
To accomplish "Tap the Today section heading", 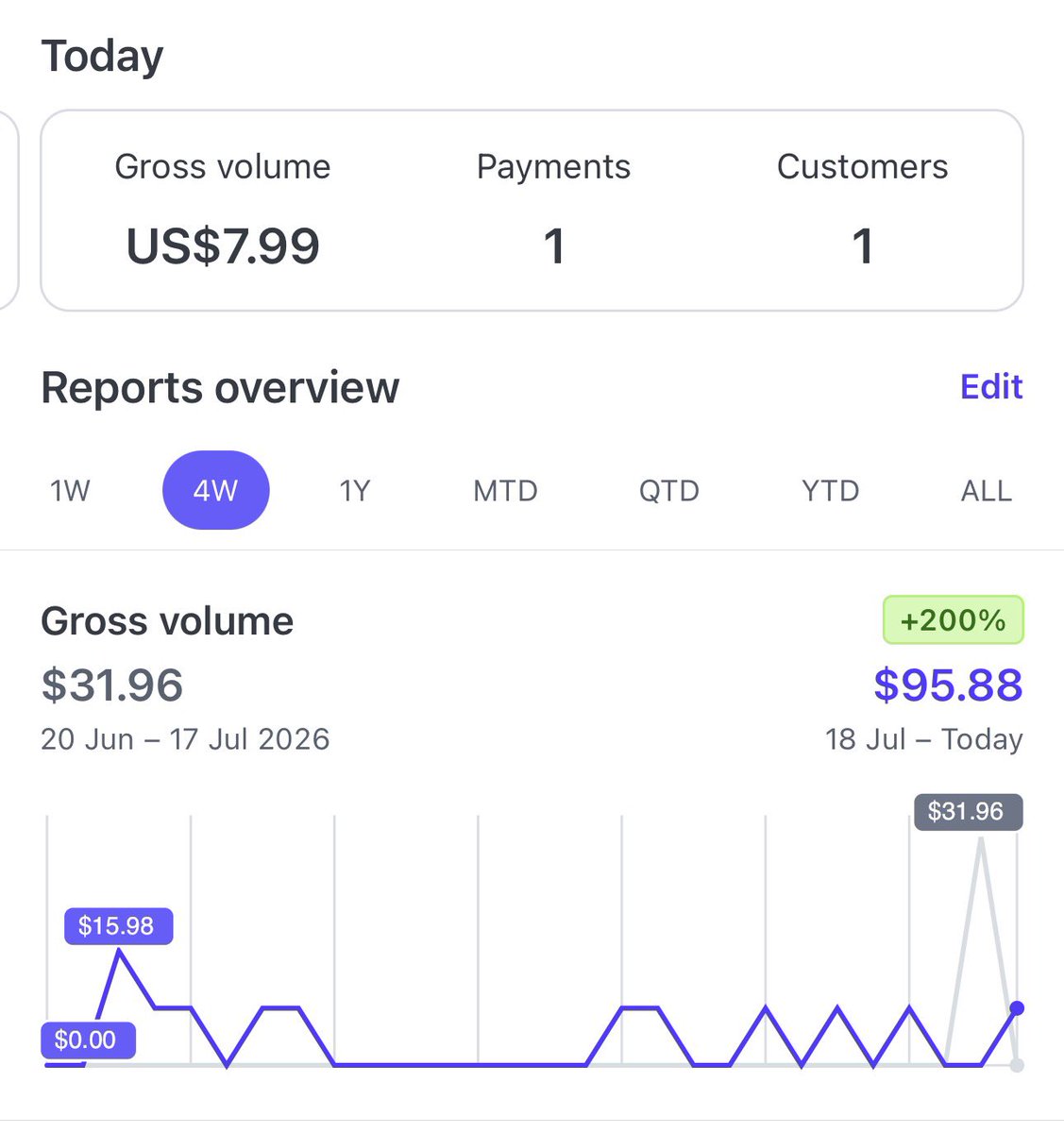I will pos(102,56).
